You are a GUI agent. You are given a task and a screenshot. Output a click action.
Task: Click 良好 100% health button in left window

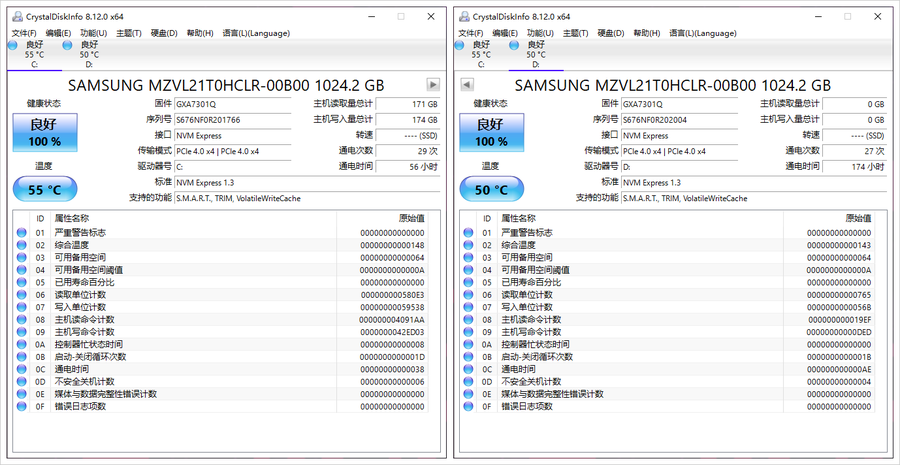pos(43,132)
